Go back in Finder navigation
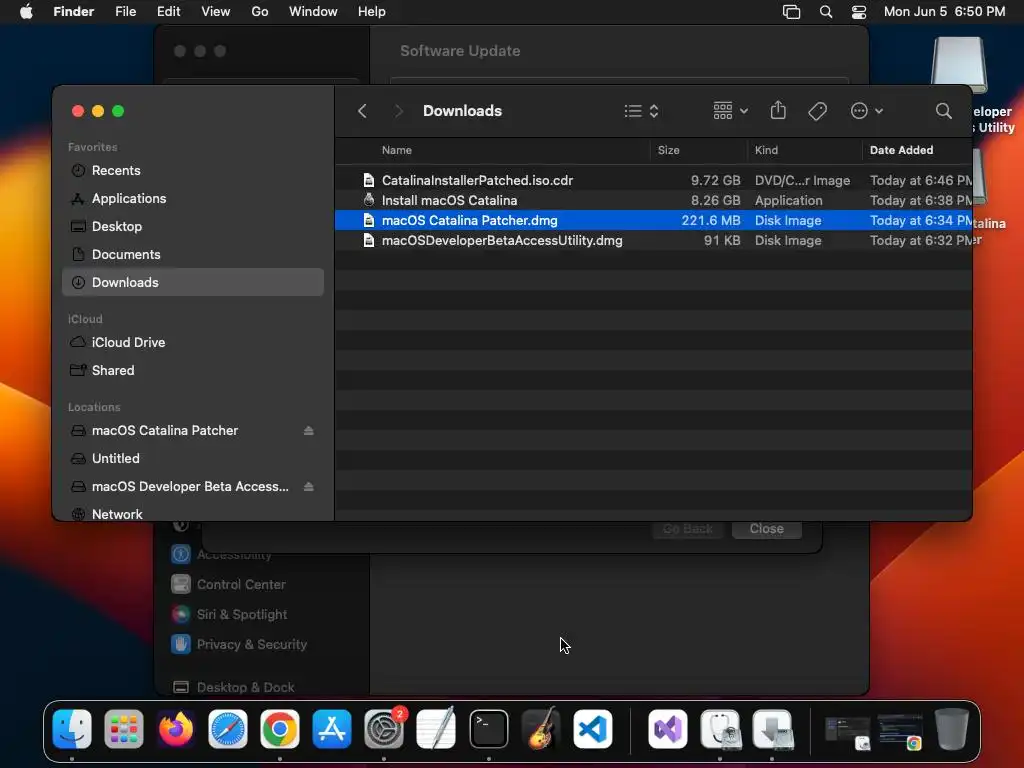The width and height of the screenshot is (1024, 768). coord(362,111)
